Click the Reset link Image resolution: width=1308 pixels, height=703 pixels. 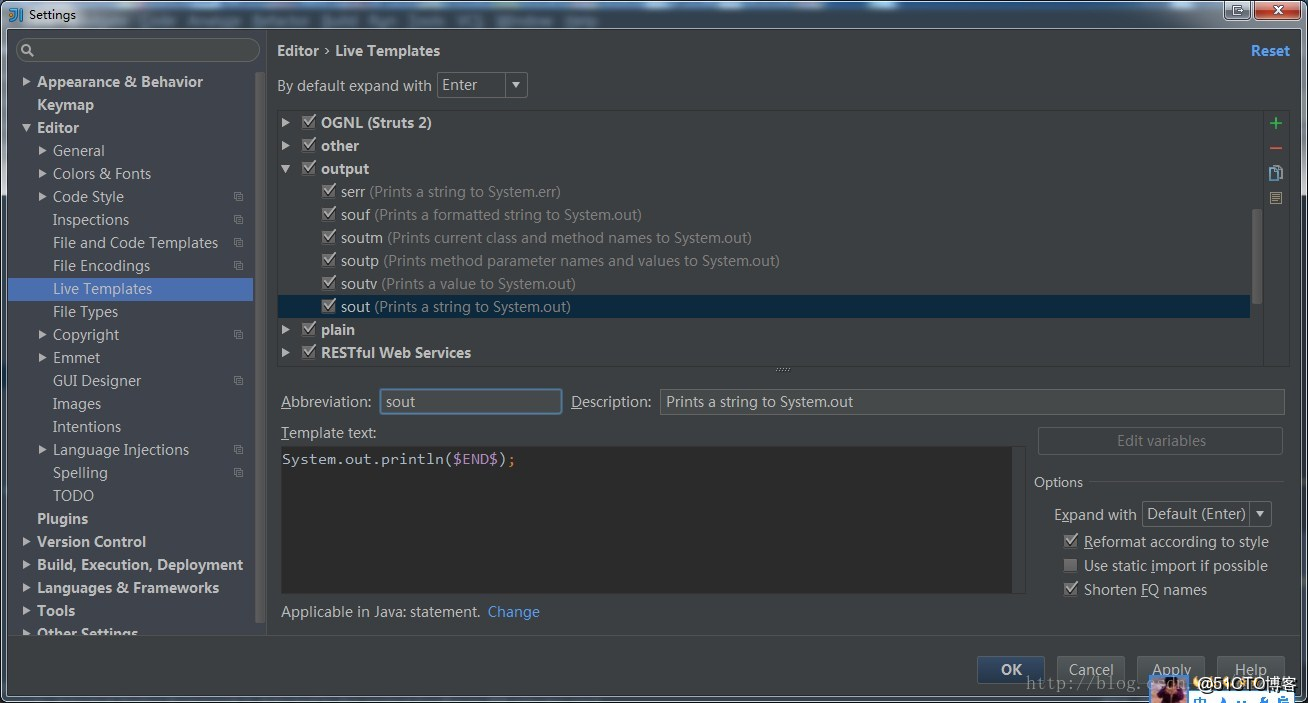pos(1270,51)
